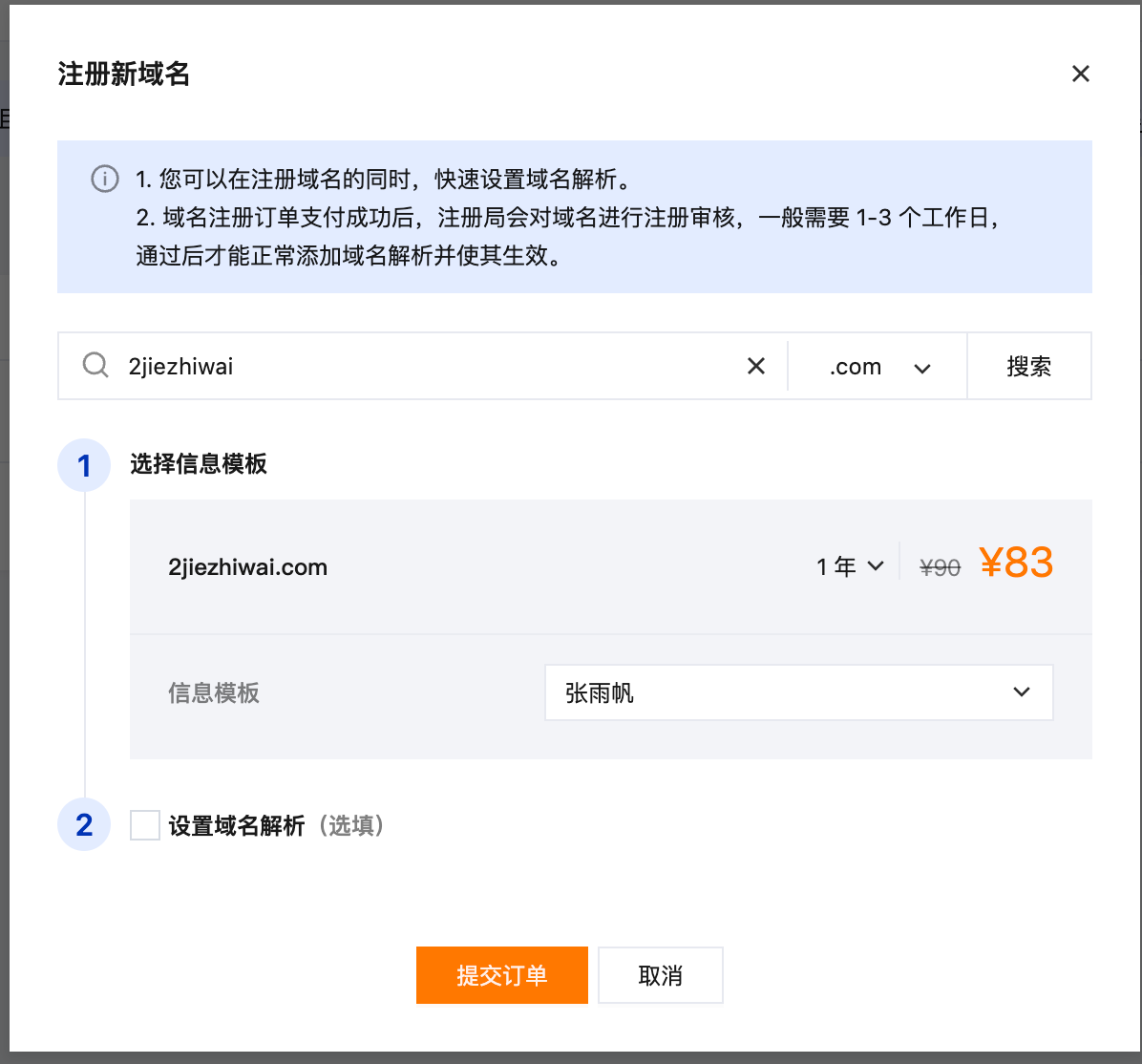Click the 注册新域名 dialog title
Viewport: 1142px width, 1064px height.
(x=124, y=74)
